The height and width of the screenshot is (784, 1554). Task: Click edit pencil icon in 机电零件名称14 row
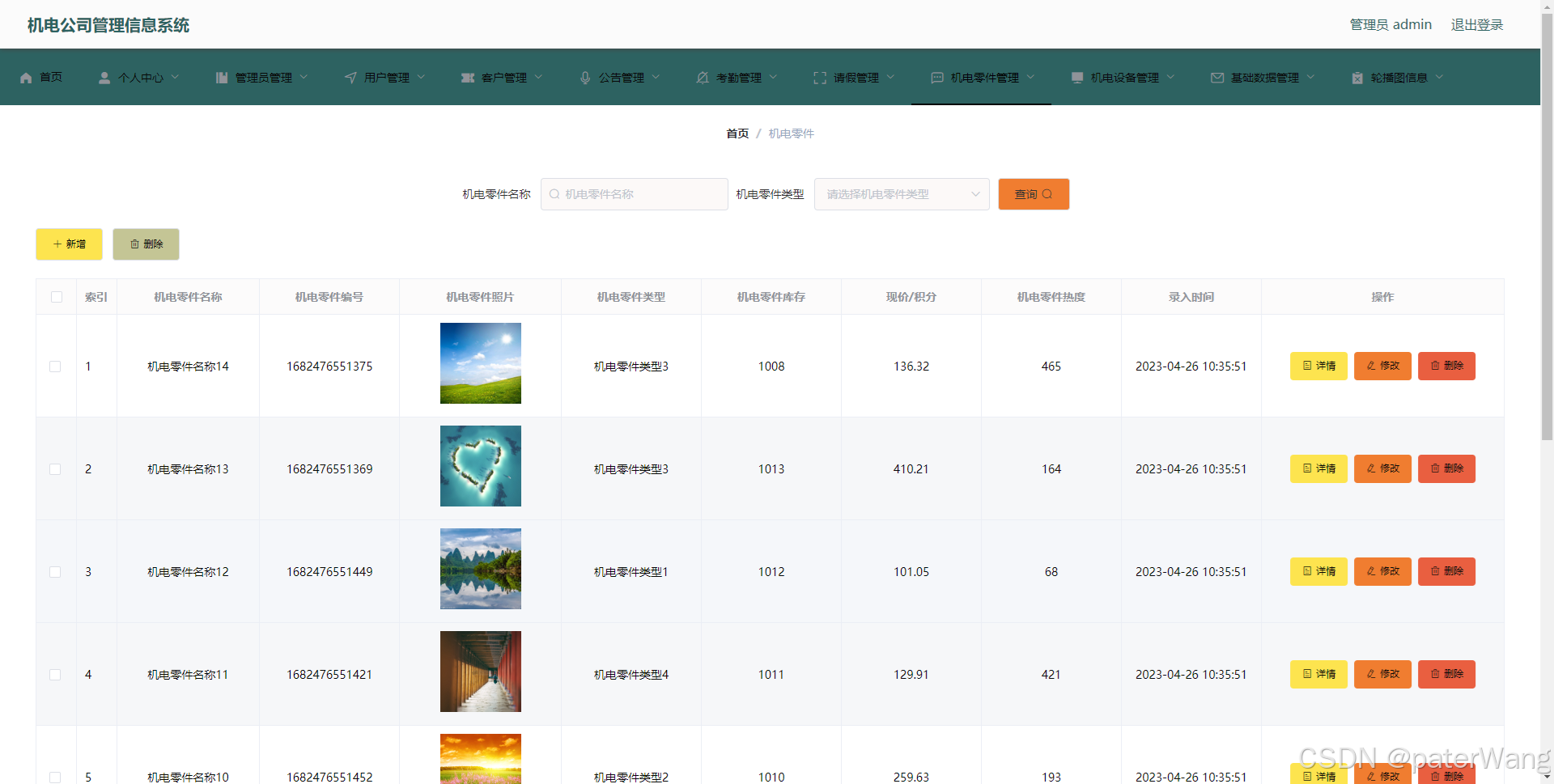click(1371, 366)
